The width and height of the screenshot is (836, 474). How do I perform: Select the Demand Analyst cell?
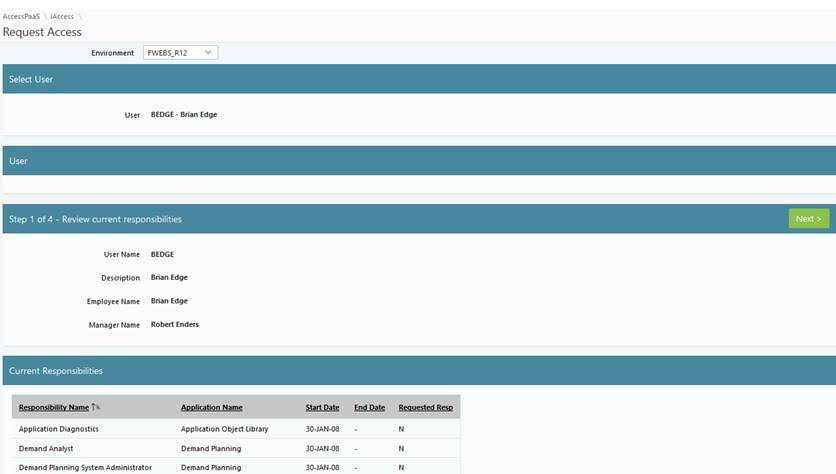46,448
